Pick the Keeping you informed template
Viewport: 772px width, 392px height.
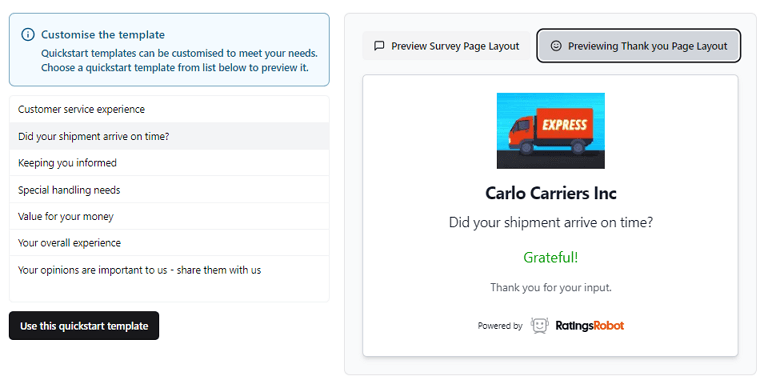169,163
